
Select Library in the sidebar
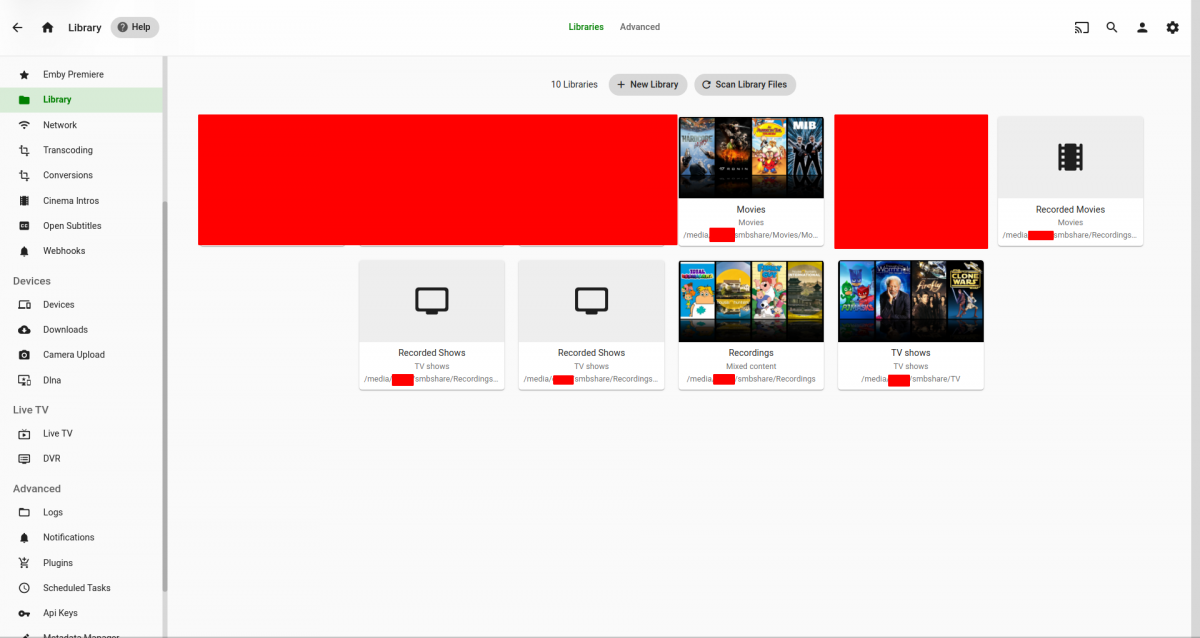coord(82,100)
